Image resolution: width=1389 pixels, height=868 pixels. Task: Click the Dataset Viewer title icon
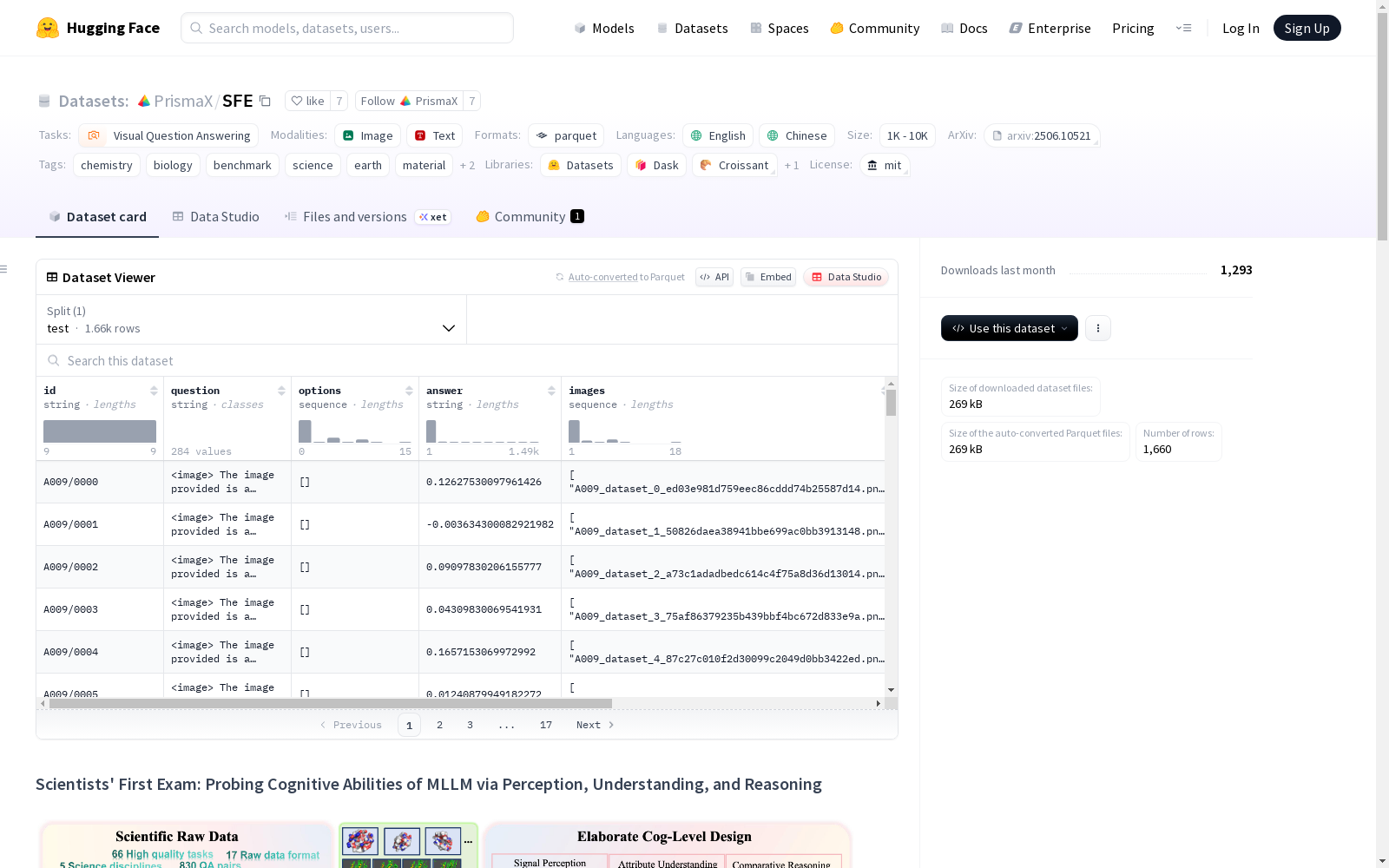pyautogui.click(x=52, y=277)
